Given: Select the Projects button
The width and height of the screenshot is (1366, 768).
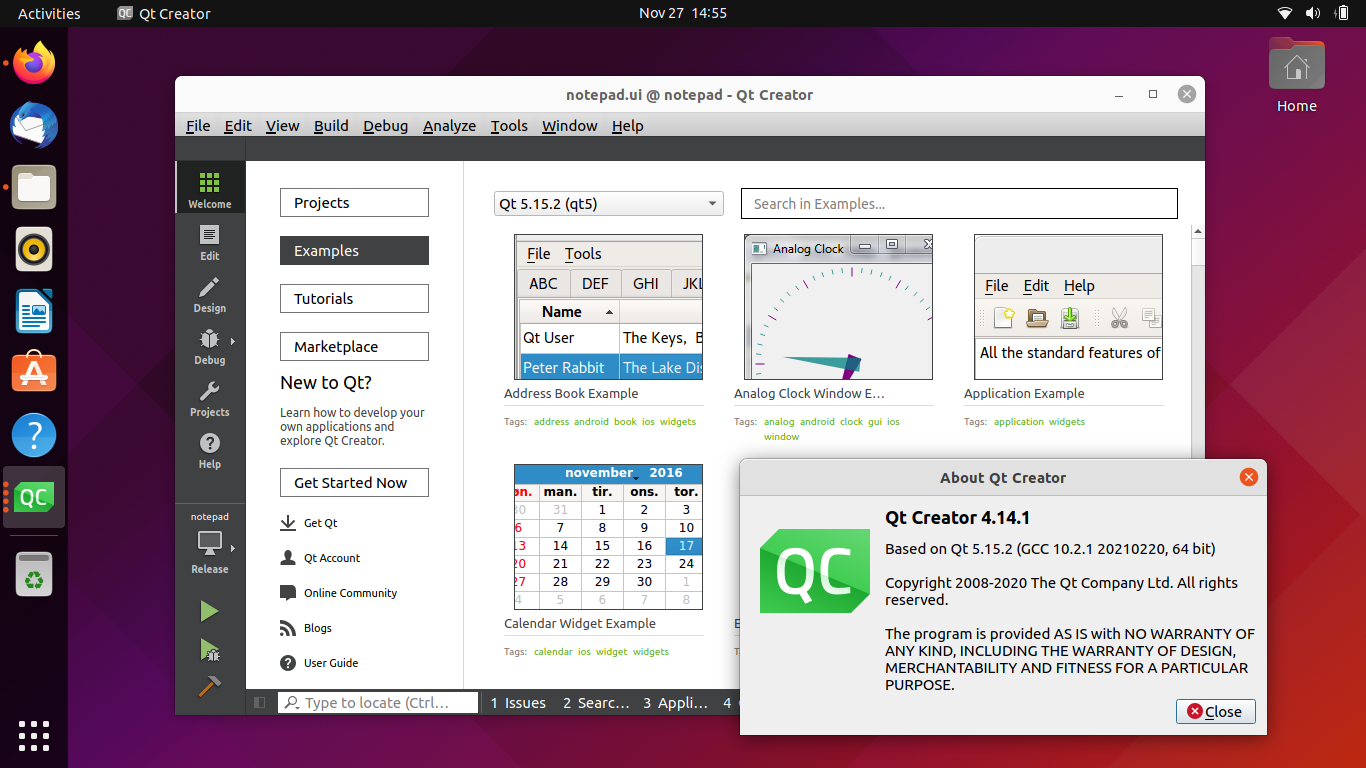Looking at the screenshot, I should pos(354,203).
